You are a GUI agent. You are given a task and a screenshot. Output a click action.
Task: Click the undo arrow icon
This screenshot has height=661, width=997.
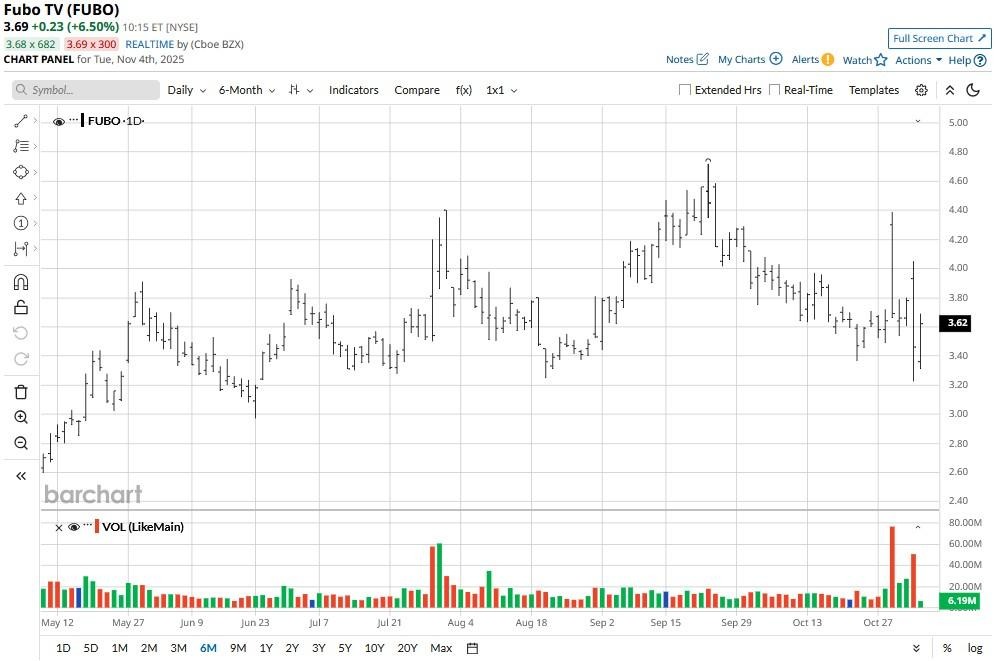pos(20,333)
